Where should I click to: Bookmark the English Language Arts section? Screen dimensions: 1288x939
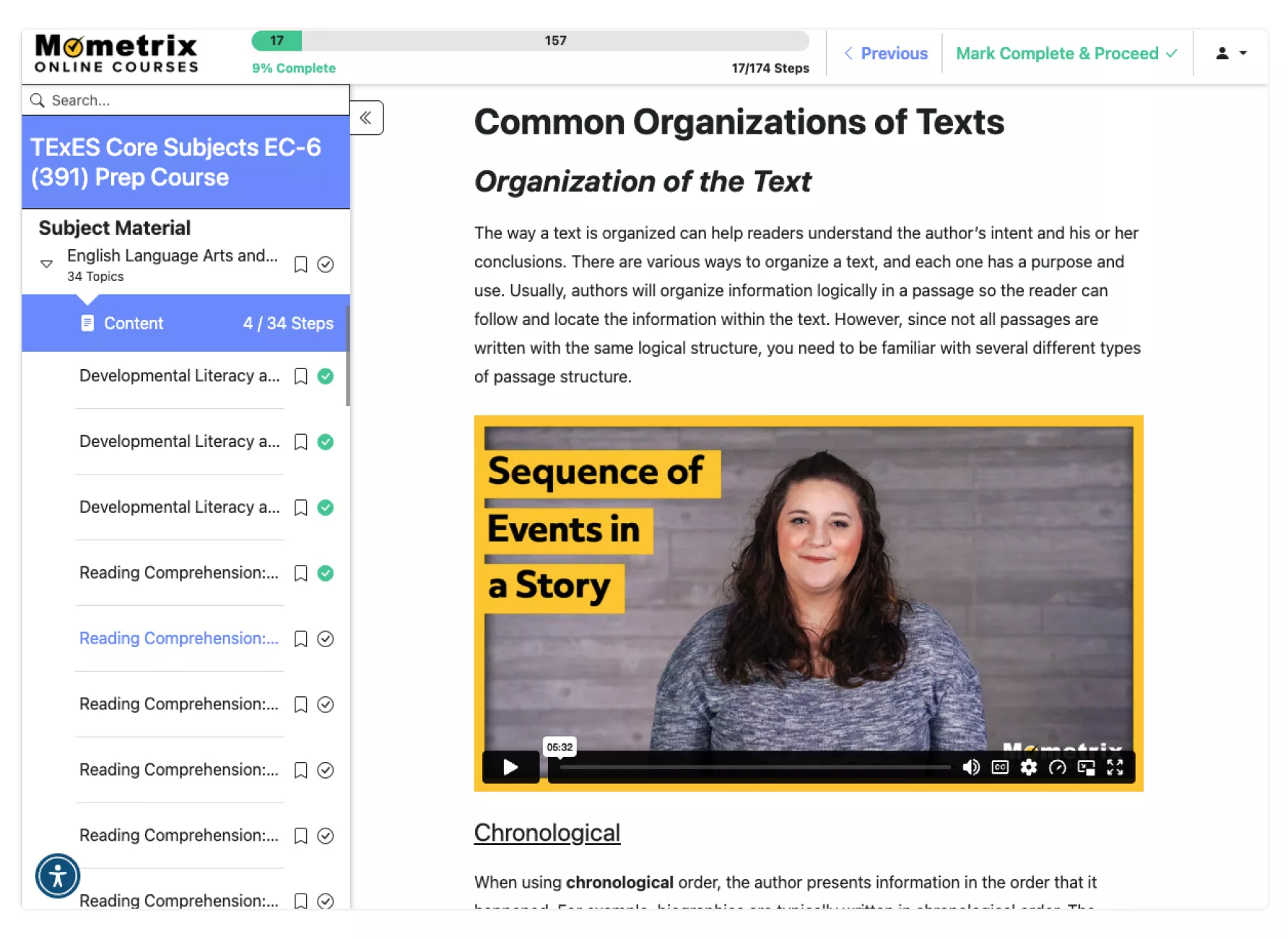tap(301, 264)
